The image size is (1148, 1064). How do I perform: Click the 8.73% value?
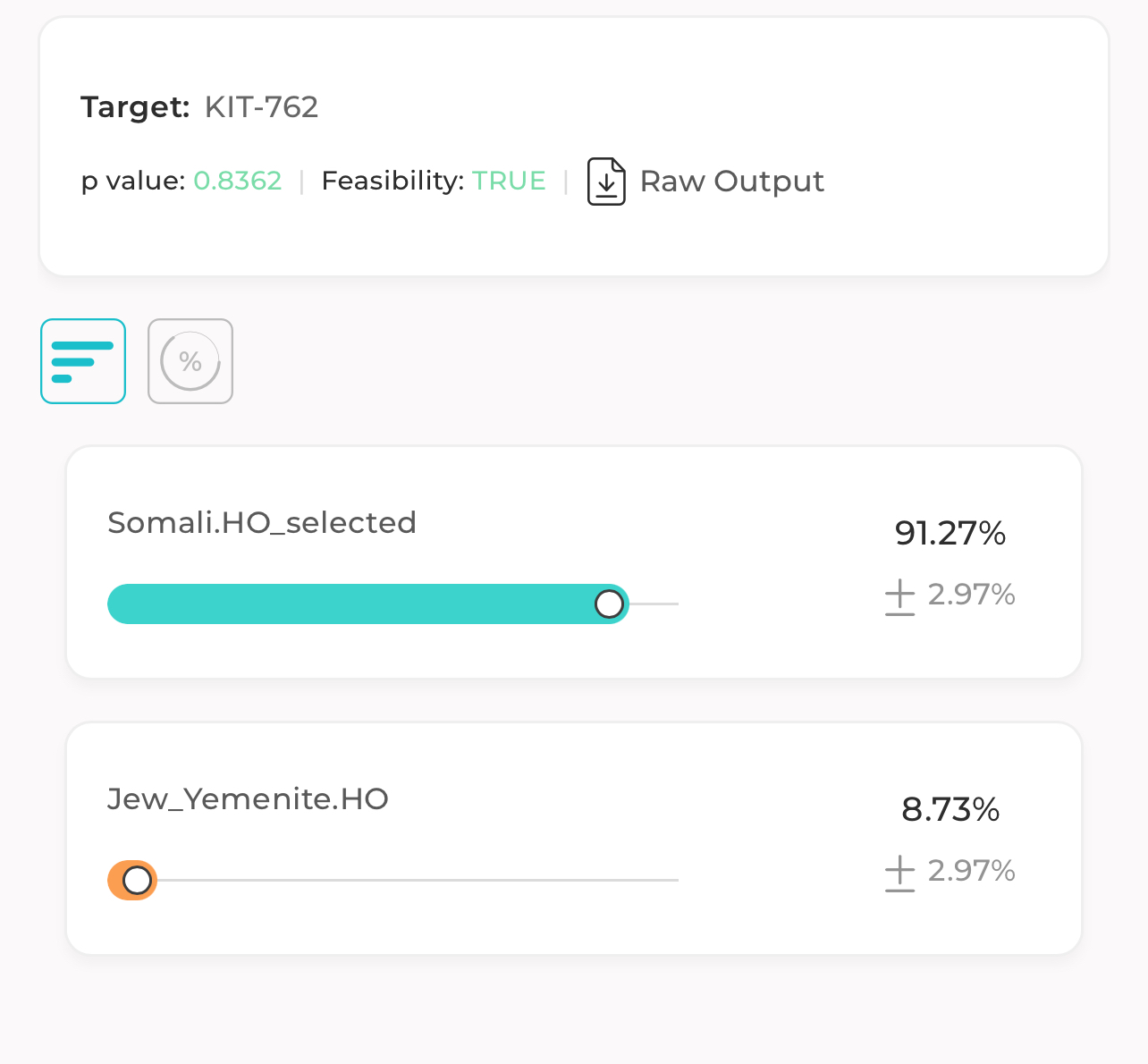(950, 810)
